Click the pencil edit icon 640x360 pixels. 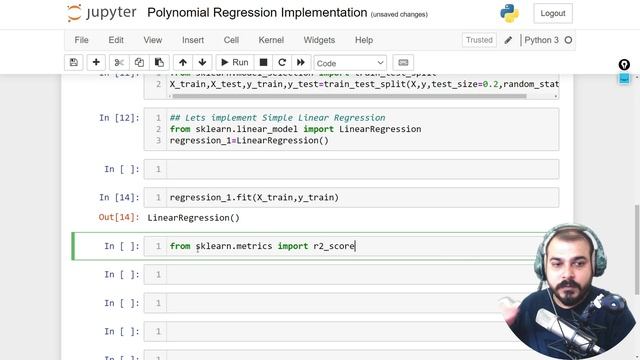508,40
